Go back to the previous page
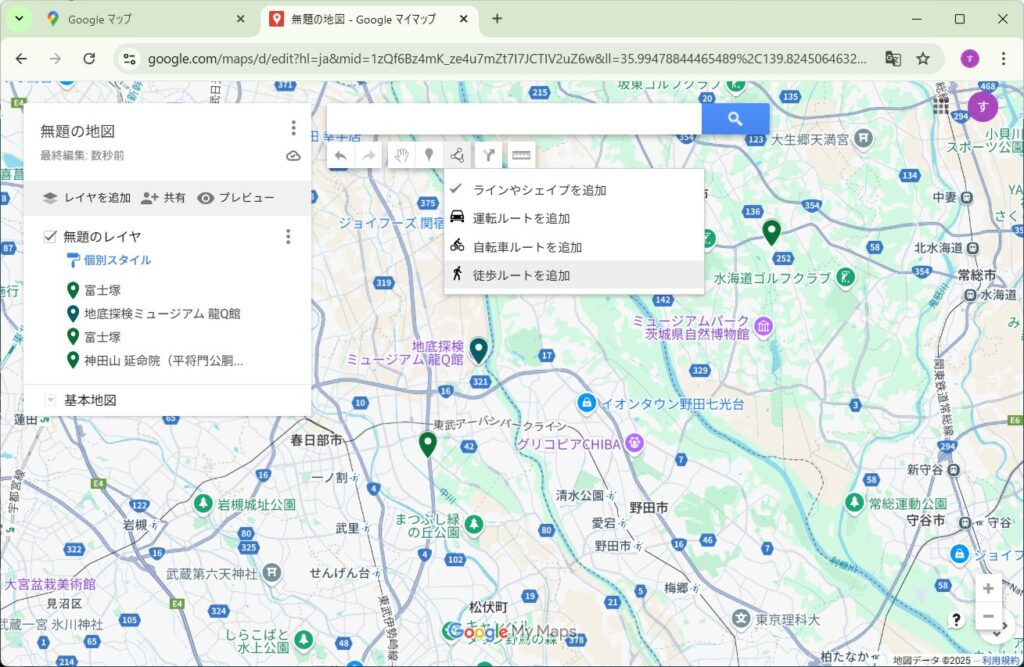 [22, 59]
